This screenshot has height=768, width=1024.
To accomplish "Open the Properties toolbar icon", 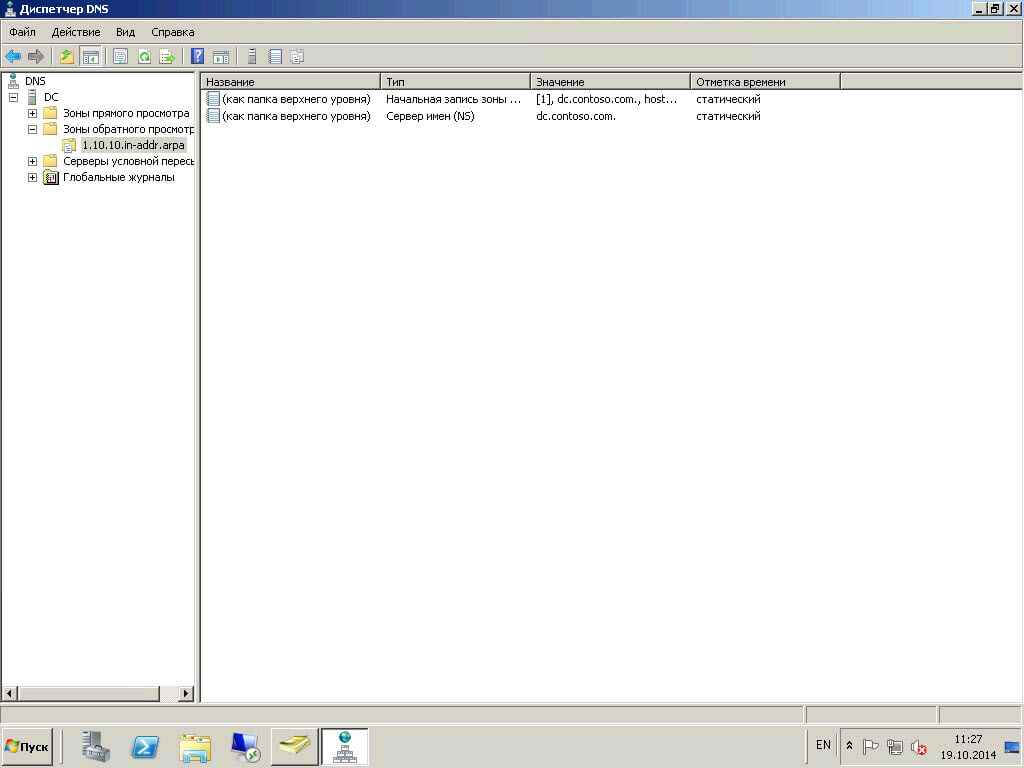I will click(120, 57).
